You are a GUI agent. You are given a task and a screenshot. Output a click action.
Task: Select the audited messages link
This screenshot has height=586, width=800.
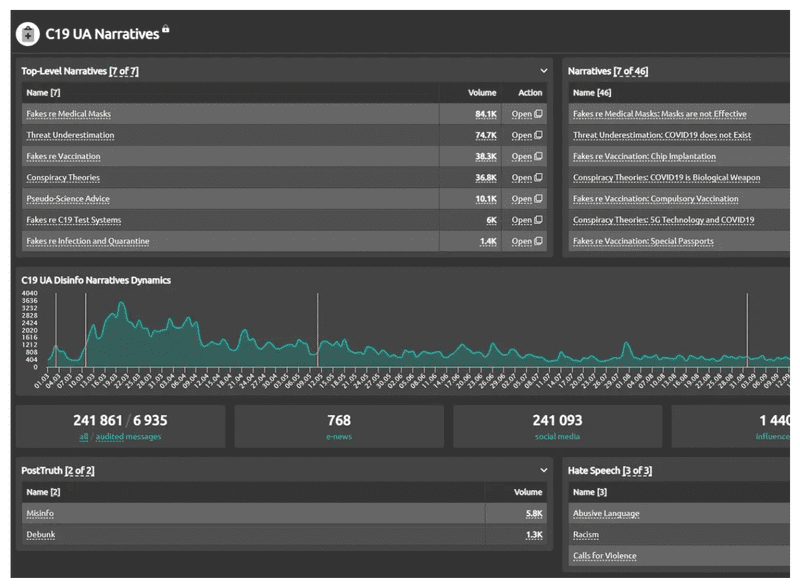coord(126,437)
